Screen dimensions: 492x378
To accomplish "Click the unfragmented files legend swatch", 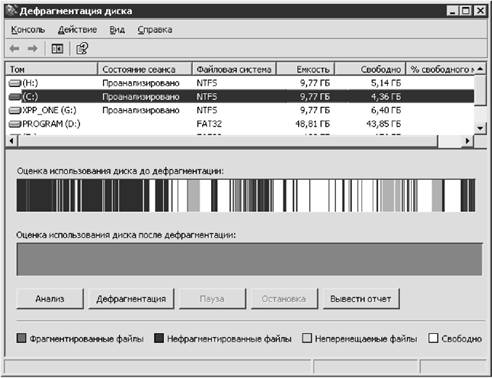I will 159,338.
